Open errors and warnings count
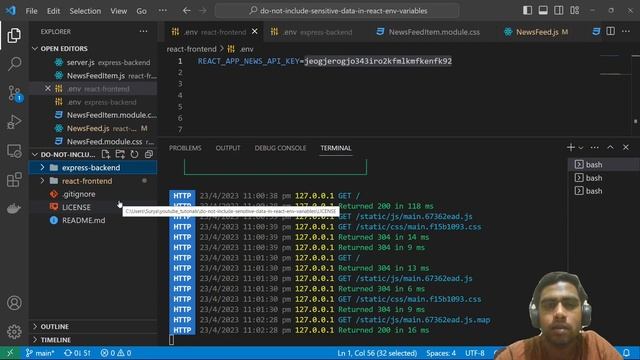Image resolution: width=640 pixels, height=360 pixels. coord(116,353)
